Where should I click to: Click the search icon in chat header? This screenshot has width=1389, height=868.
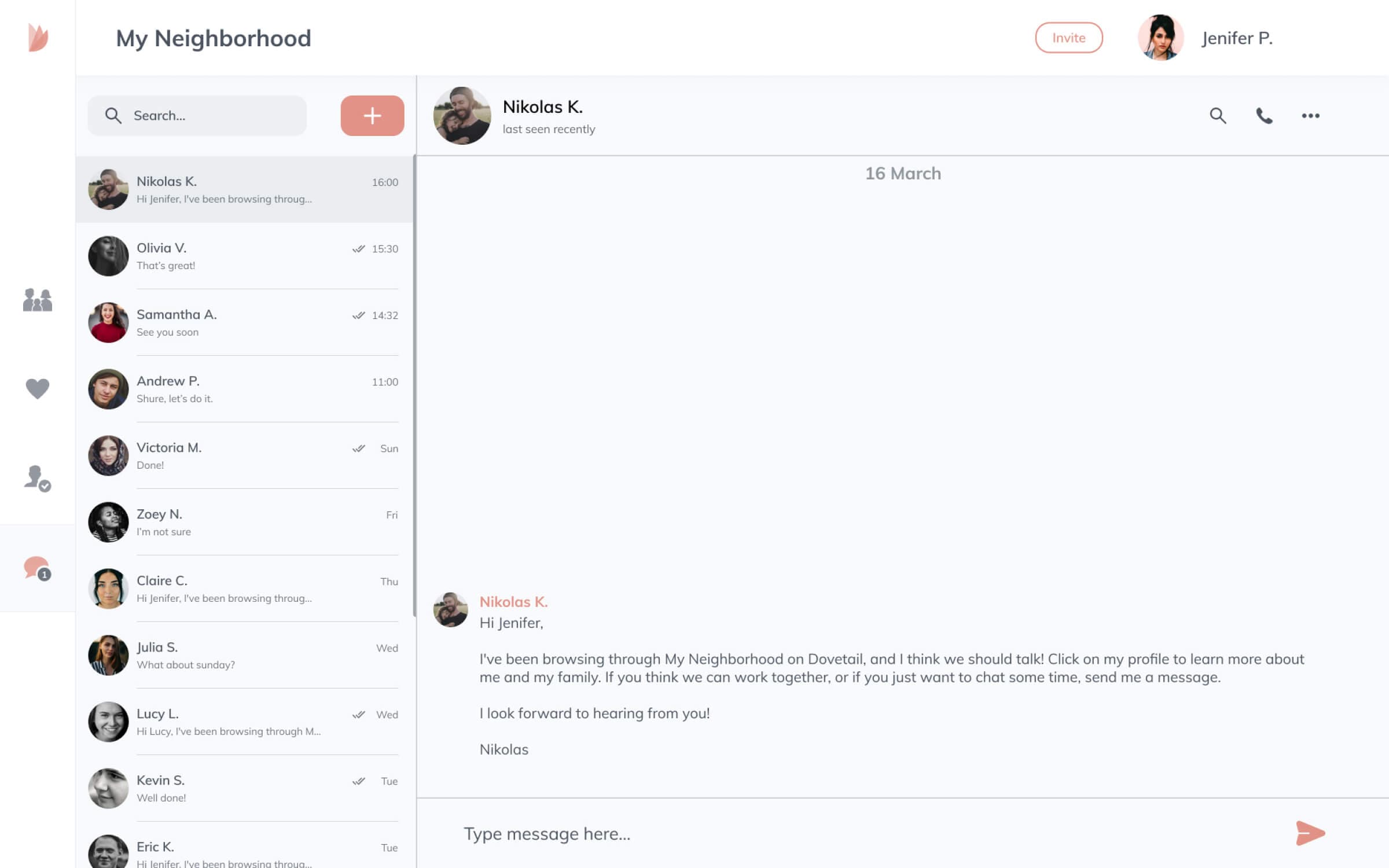[1218, 115]
